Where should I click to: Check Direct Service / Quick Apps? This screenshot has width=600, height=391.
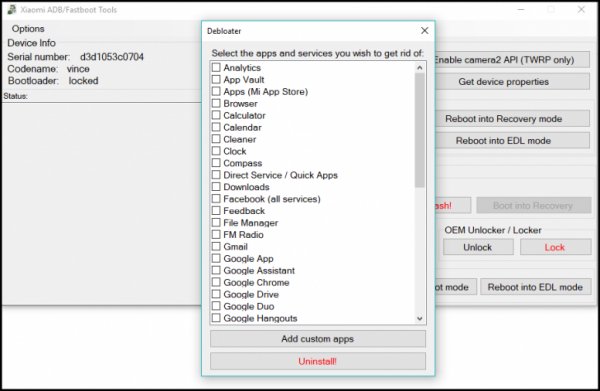pos(216,175)
